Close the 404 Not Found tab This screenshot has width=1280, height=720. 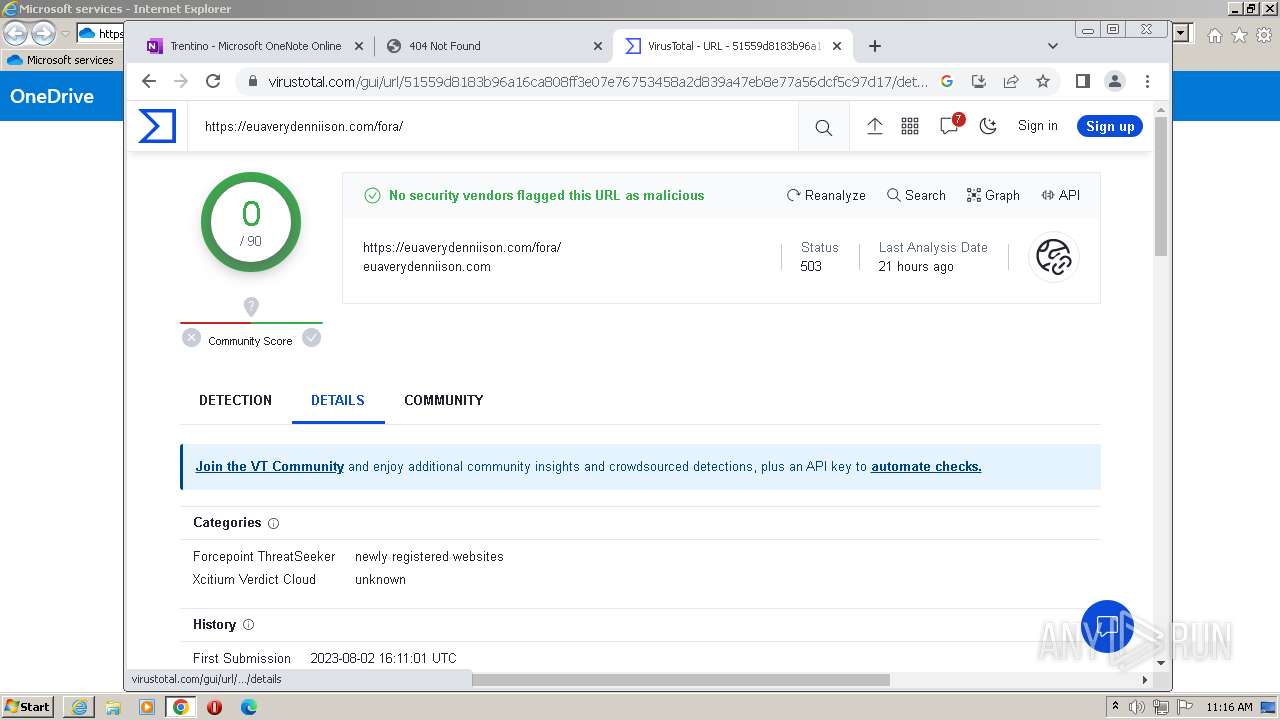pyautogui.click(x=598, y=46)
